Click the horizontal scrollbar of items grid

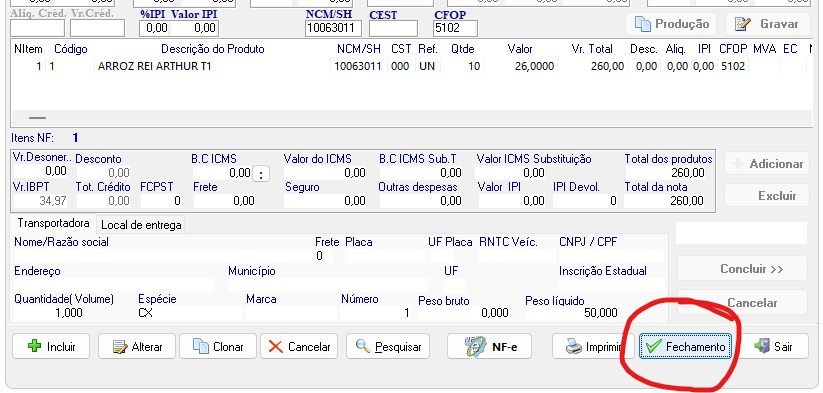click(412, 118)
